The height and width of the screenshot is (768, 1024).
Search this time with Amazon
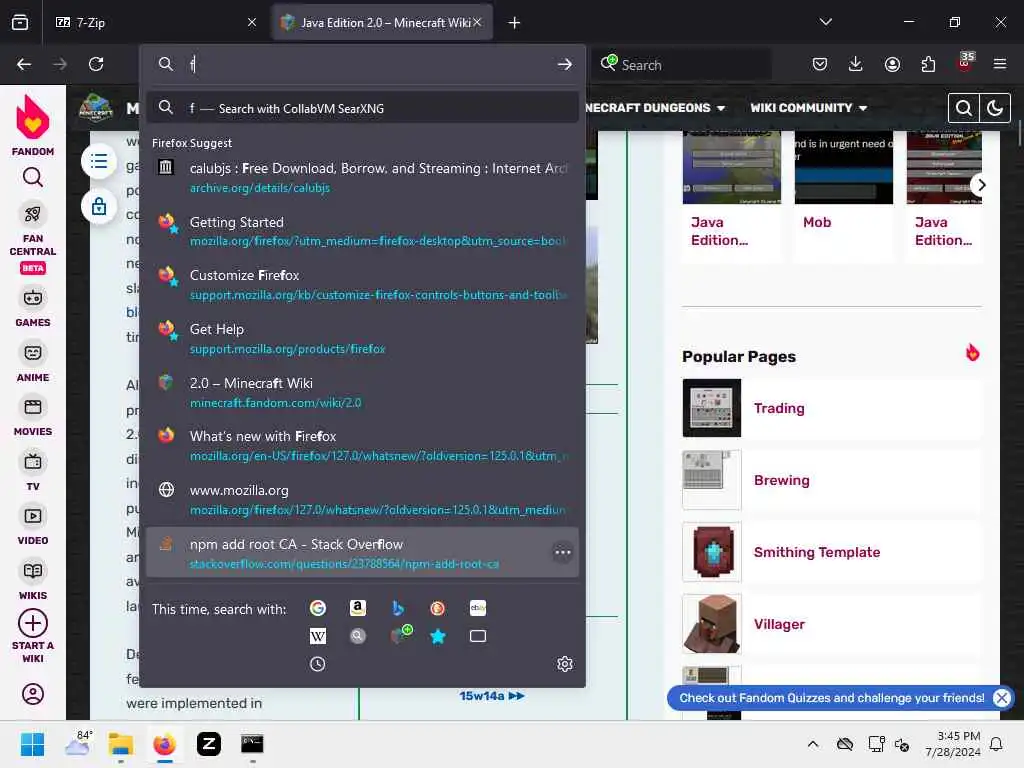tap(357, 608)
